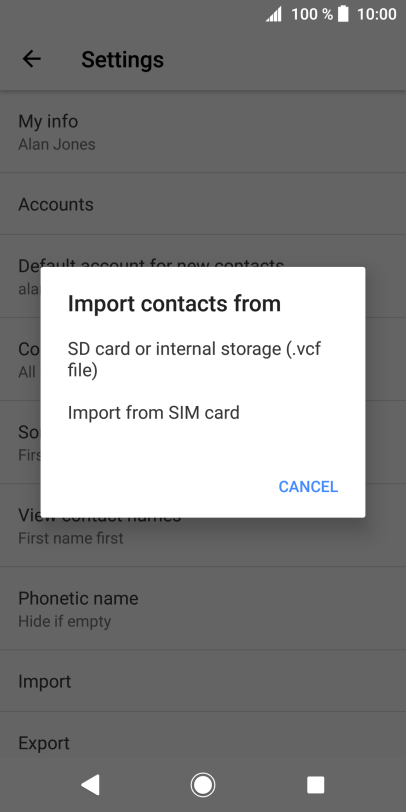Image resolution: width=406 pixels, height=812 pixels.
Task: Tap the Import contacts from dialog heading
Action: [174, 303]
